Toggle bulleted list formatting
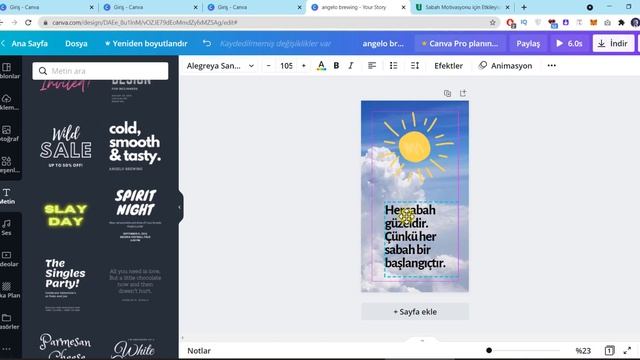 (393, 66)
